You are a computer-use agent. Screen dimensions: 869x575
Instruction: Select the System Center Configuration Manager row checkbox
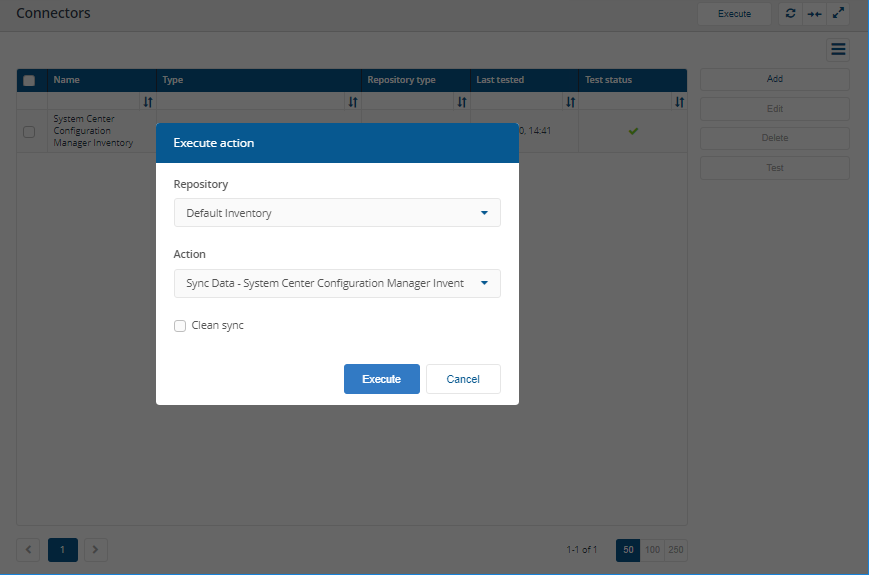tap(29, 132)
